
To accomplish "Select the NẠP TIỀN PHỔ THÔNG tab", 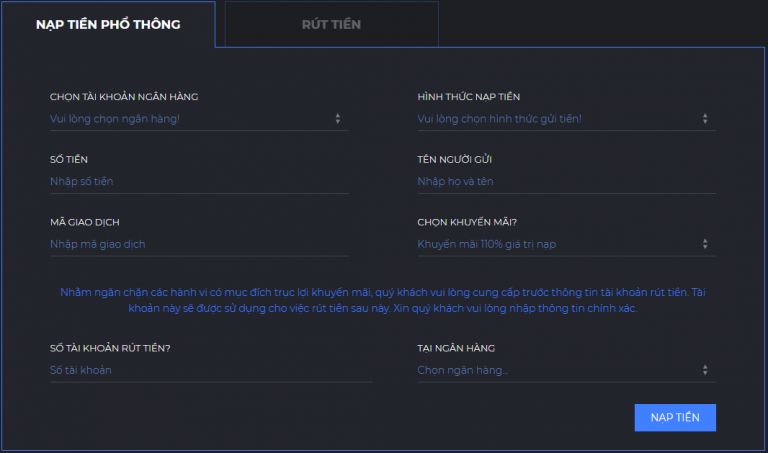I will point(108,24).
